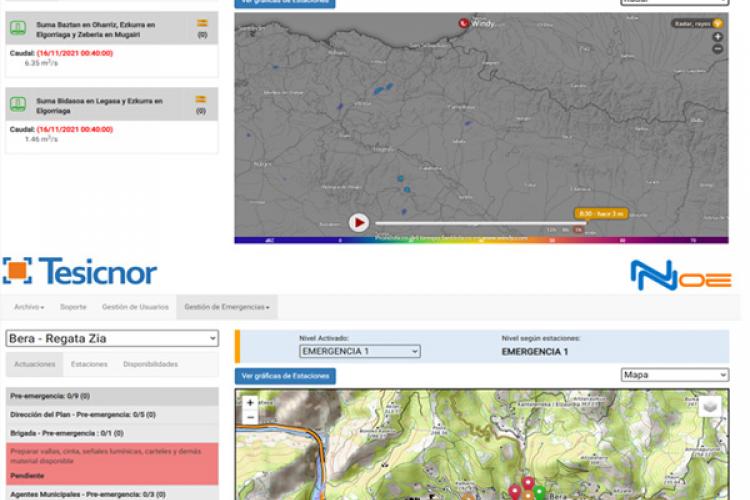This screenshot has width=750, height=500.
Task: Click the green station marker near Bera
Action: click(x=539, y=492)
